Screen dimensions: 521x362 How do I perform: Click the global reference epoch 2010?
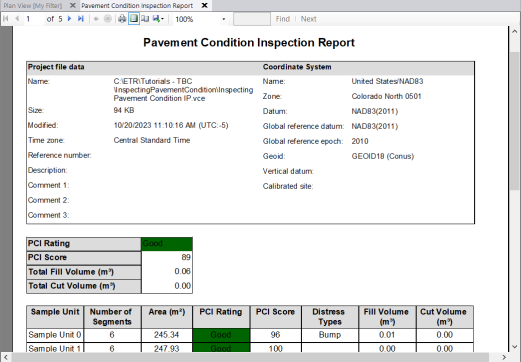[360, 141]
